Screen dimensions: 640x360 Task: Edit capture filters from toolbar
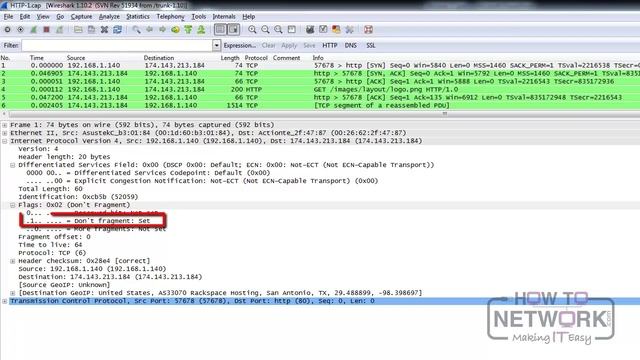[x=310, y=30]
